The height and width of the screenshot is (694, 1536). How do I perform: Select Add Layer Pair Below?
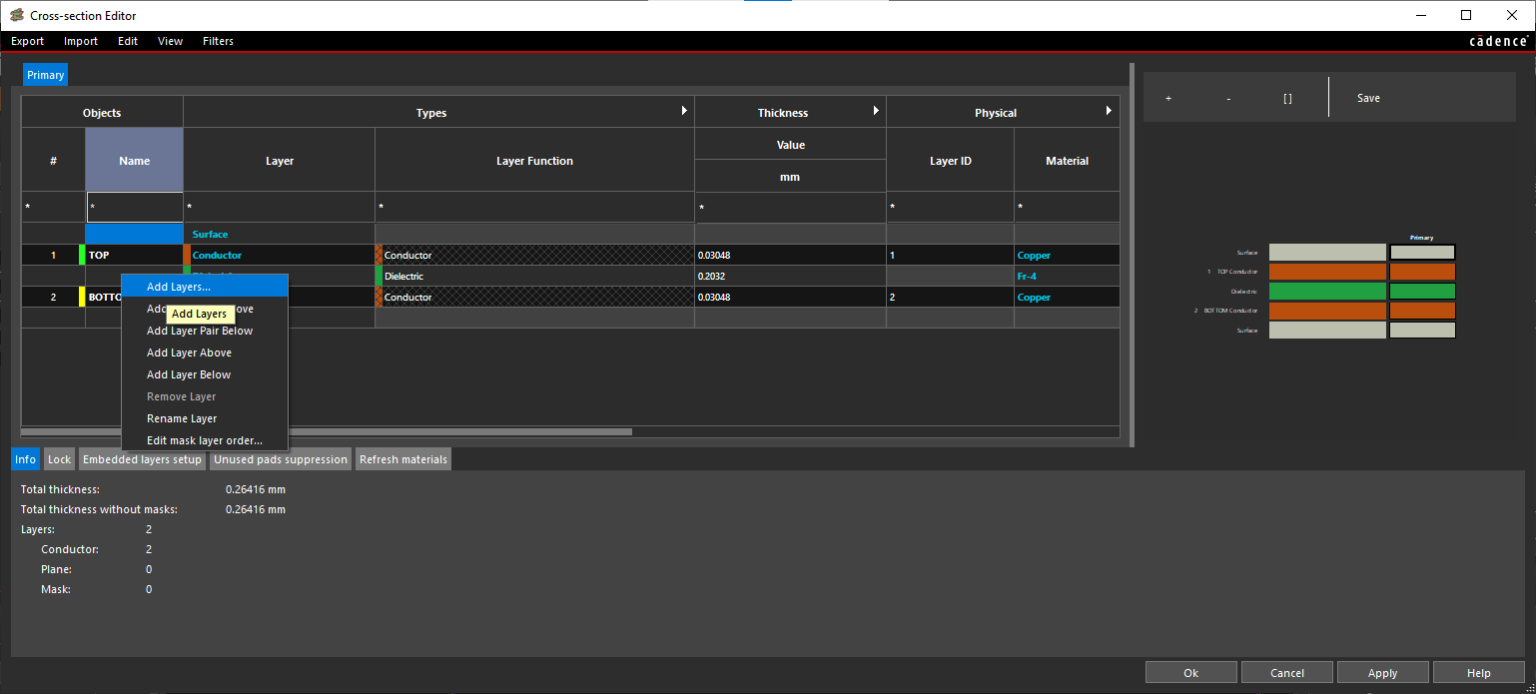200,331
